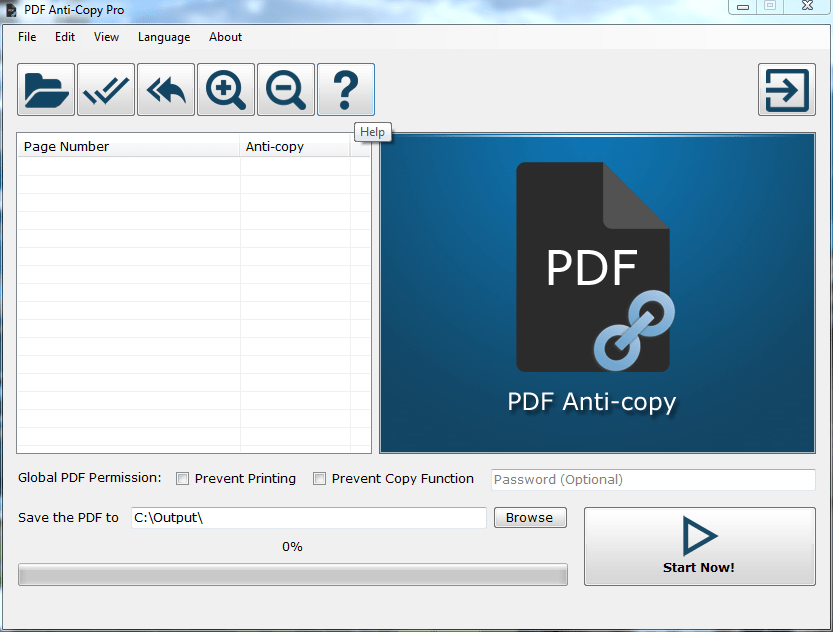This screenshot has width=833, height=632.
Task: Click the PDF Anti-Copy Pro title bar icon
Action: pyautogui.click(x=11, y=10)
